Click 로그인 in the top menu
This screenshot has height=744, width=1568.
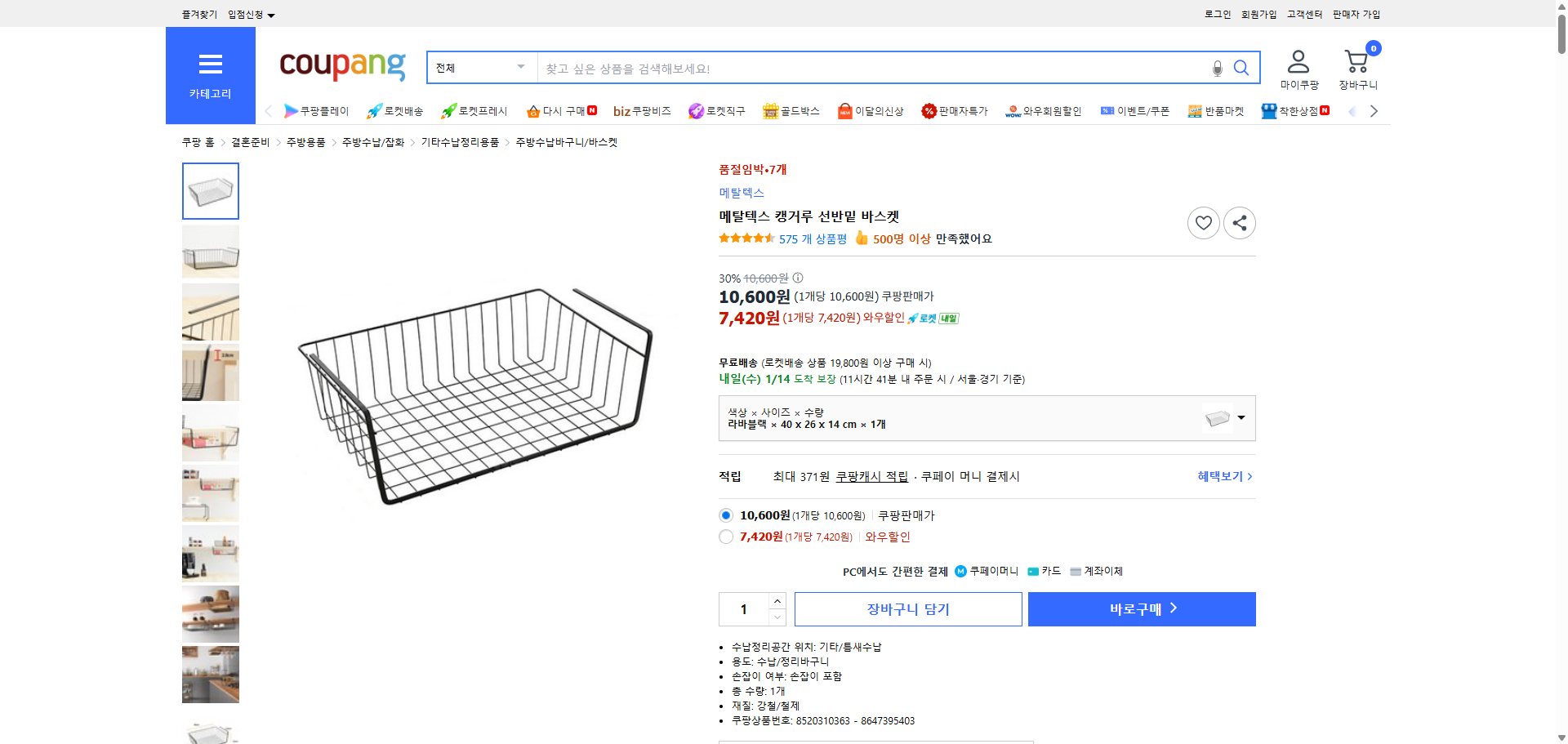1216,14
